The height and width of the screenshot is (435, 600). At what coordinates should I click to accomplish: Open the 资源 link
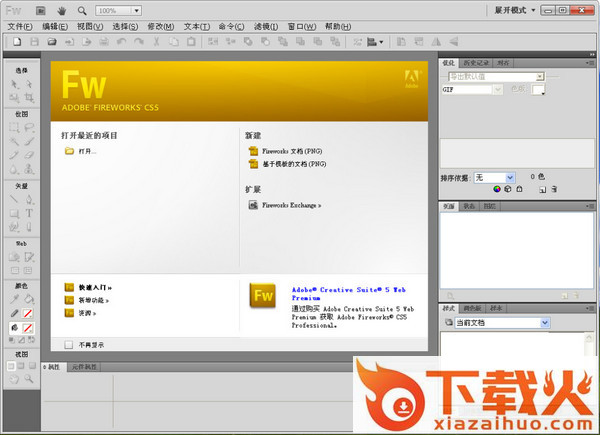[87, 313]
